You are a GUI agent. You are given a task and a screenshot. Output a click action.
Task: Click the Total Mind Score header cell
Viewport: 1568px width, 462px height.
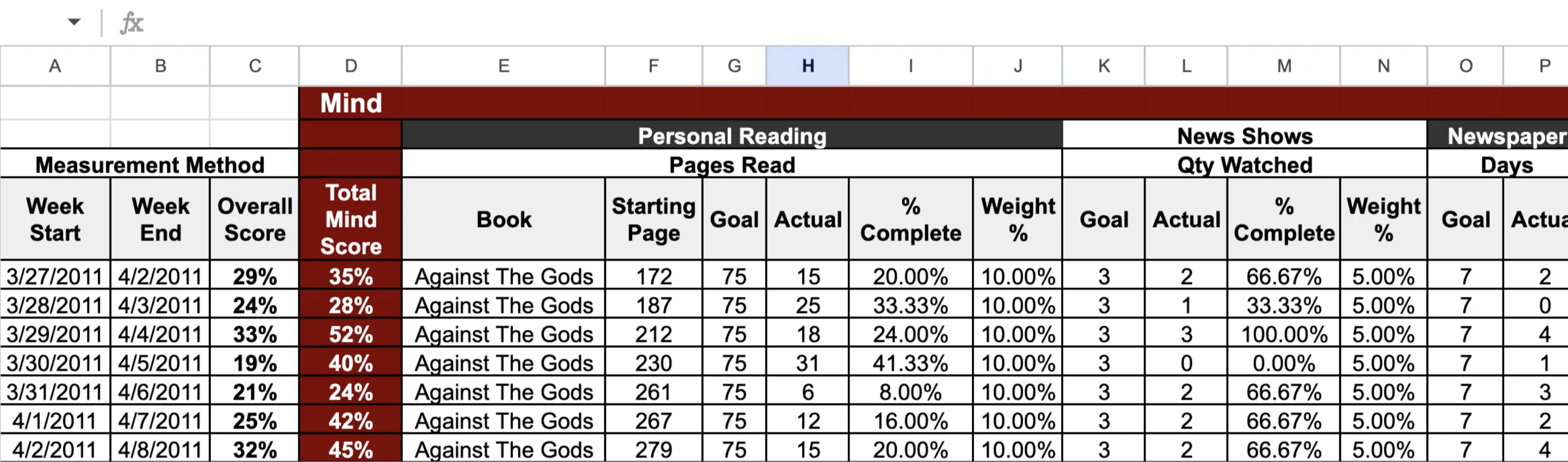(x=351, y=220)
